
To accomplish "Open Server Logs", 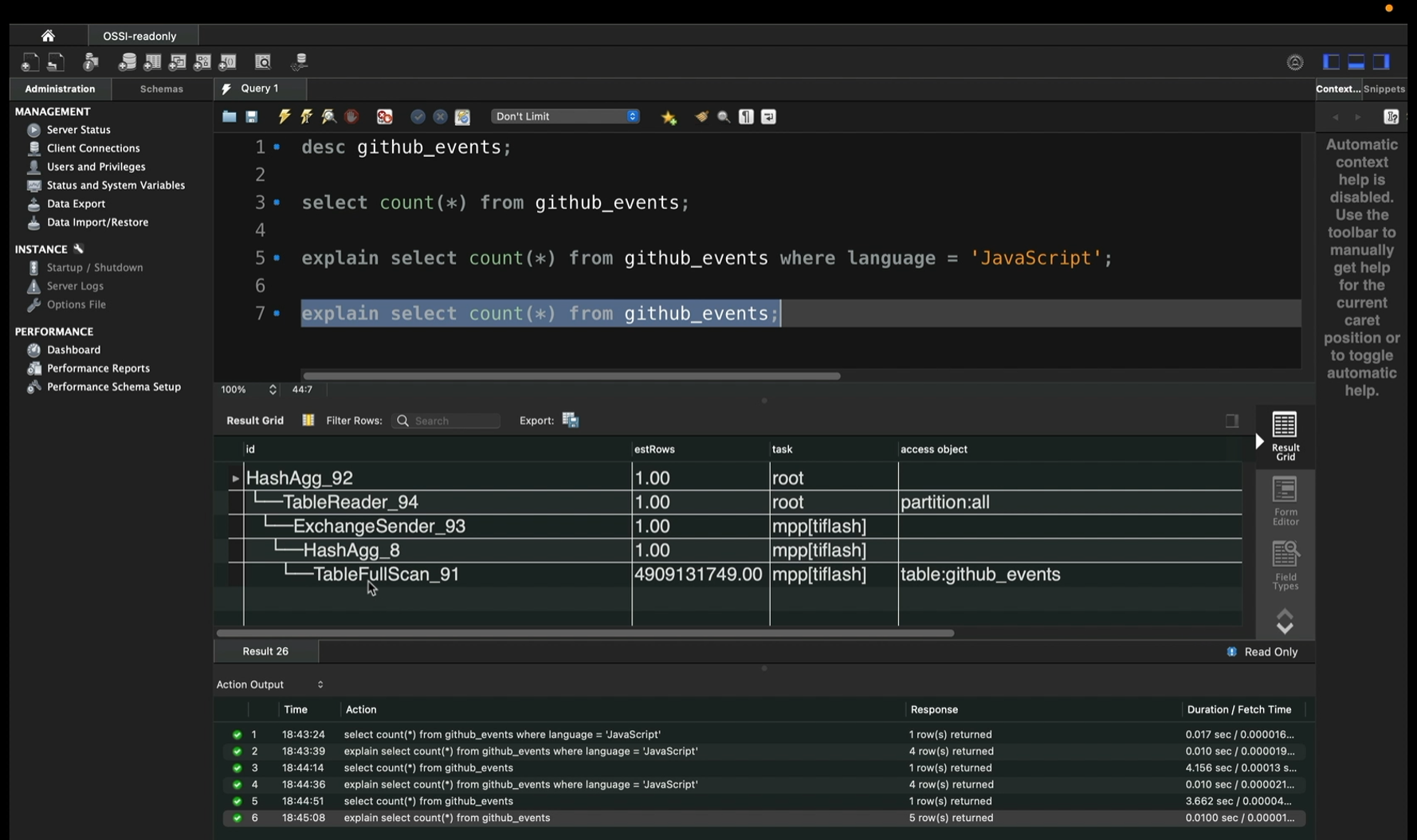I will point(75,286).
